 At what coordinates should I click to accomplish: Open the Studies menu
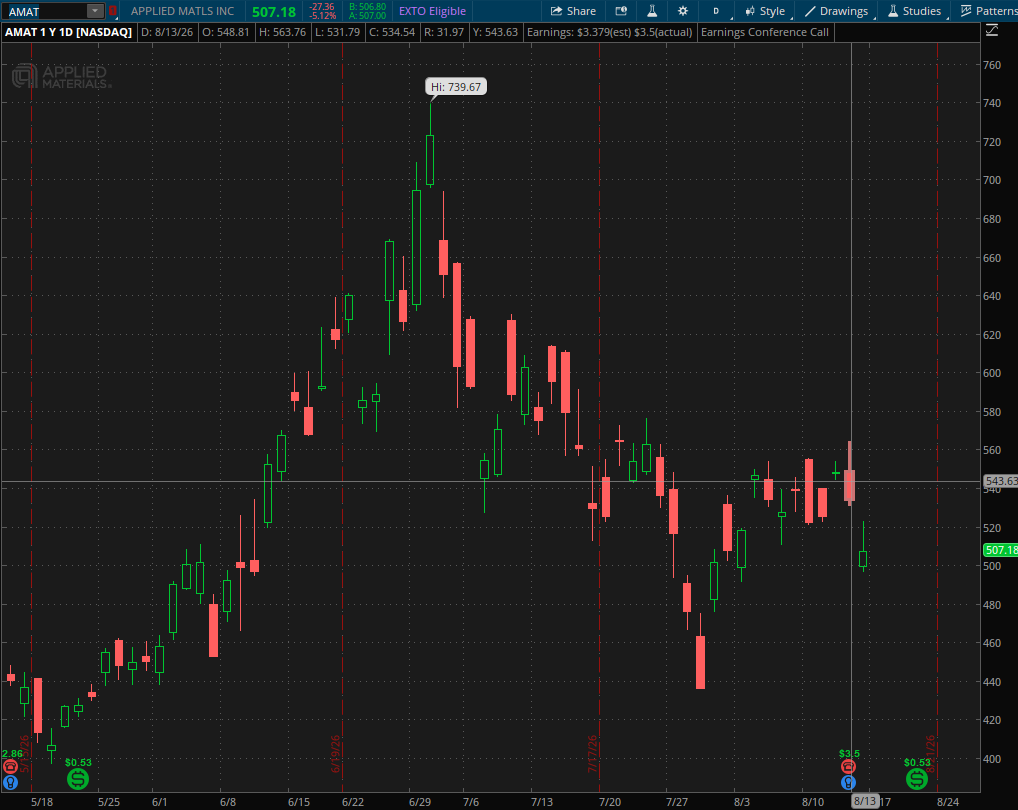click(x=915, y=11)
